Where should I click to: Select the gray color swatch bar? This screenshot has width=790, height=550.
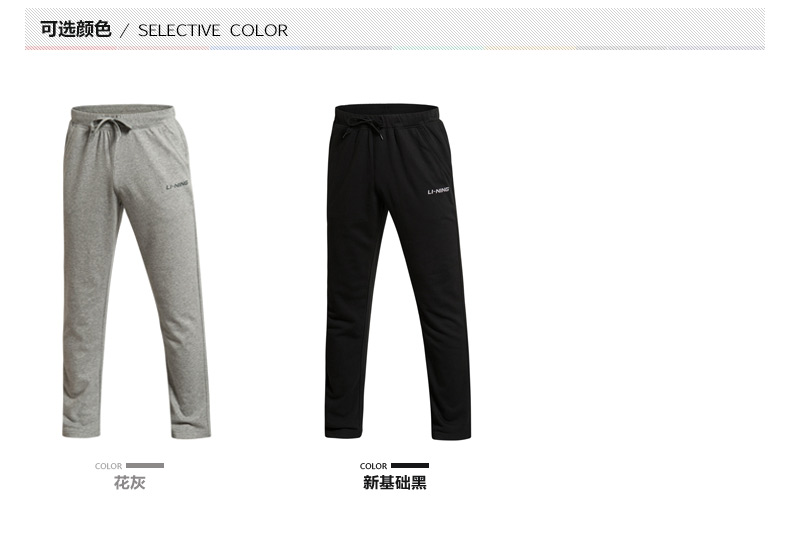[x=145, y=466]
